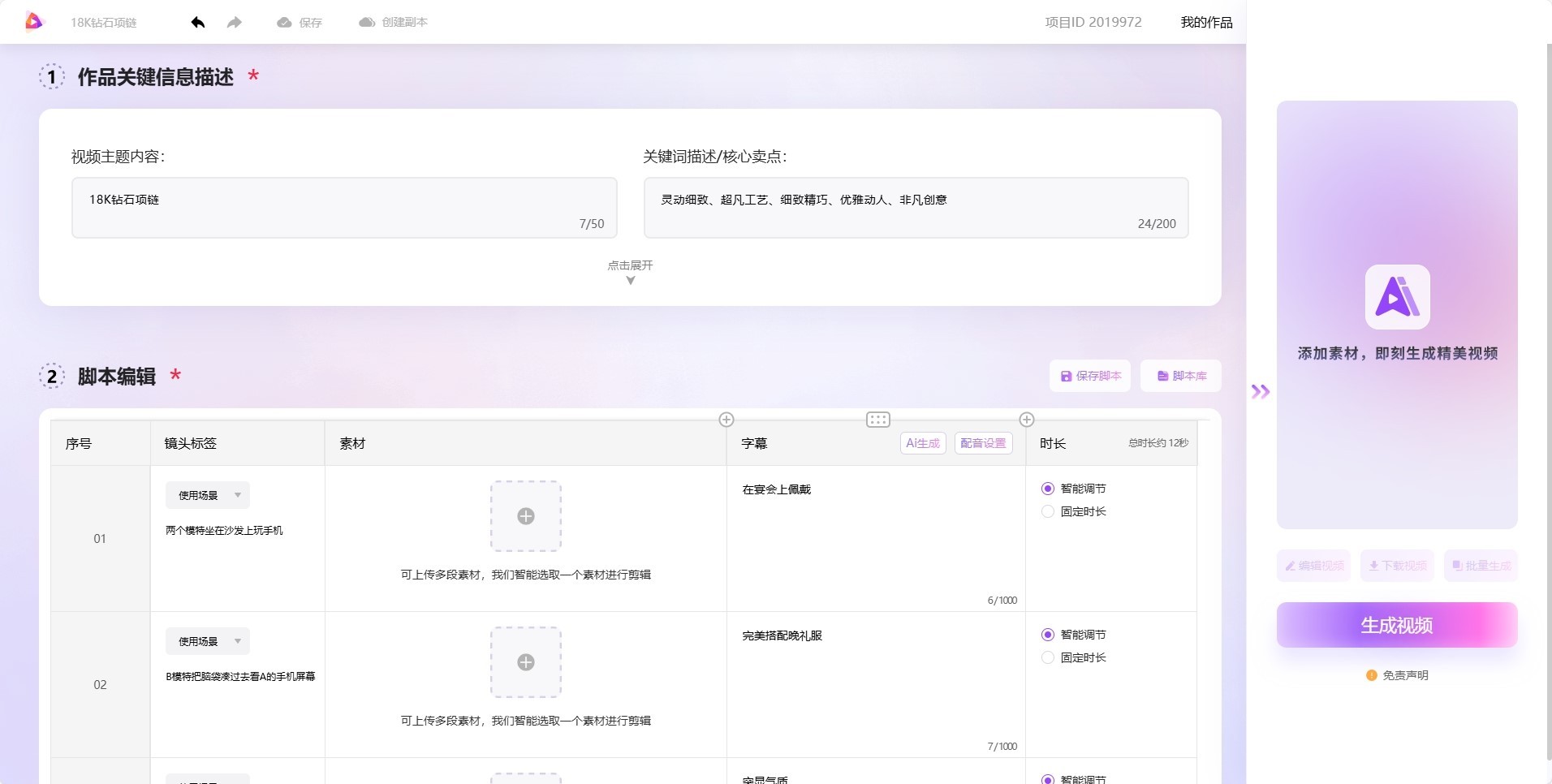The image size is (1552, 784).
Task: Click 下载视频 button
Action: 1398,566
